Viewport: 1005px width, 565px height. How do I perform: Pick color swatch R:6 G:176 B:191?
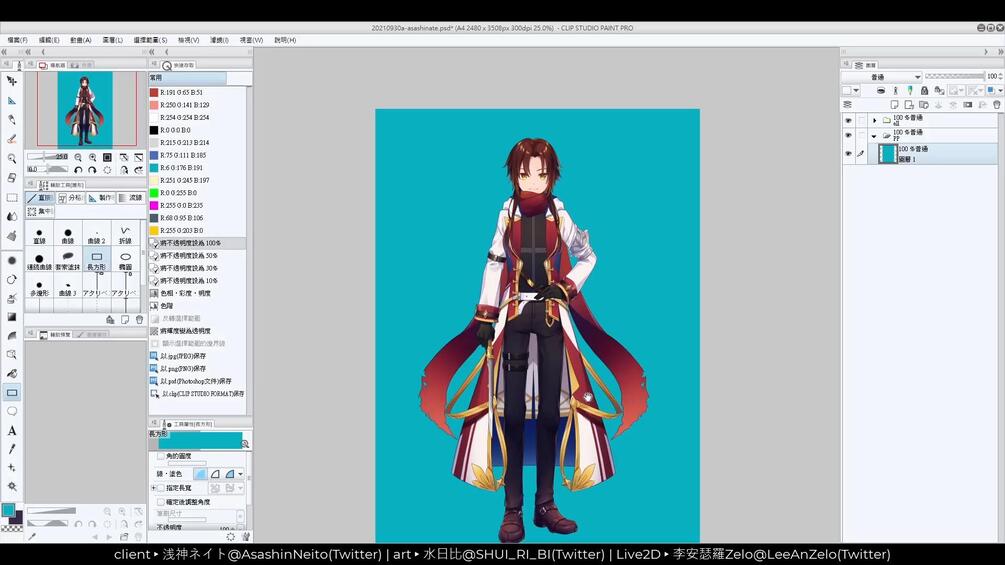(x=154, y=168)
